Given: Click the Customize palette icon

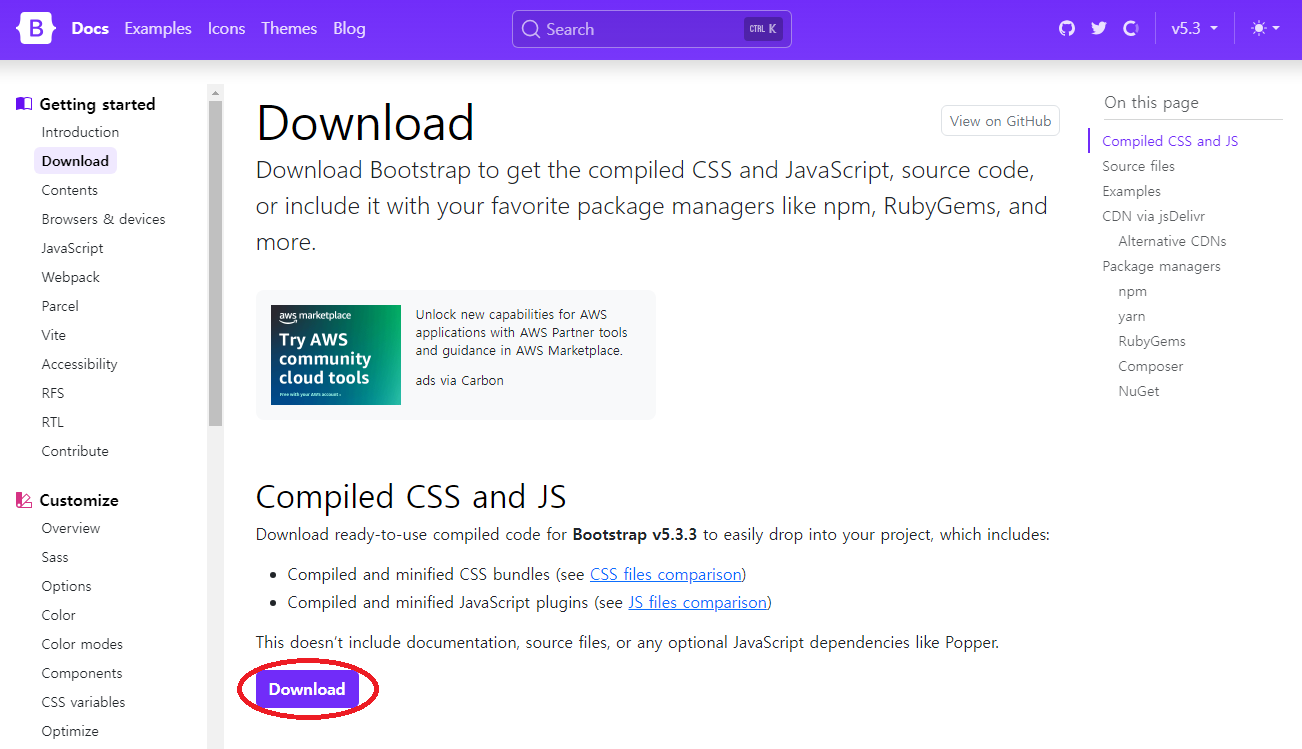Looking at the screenshot, I should (x=24, y=500).
